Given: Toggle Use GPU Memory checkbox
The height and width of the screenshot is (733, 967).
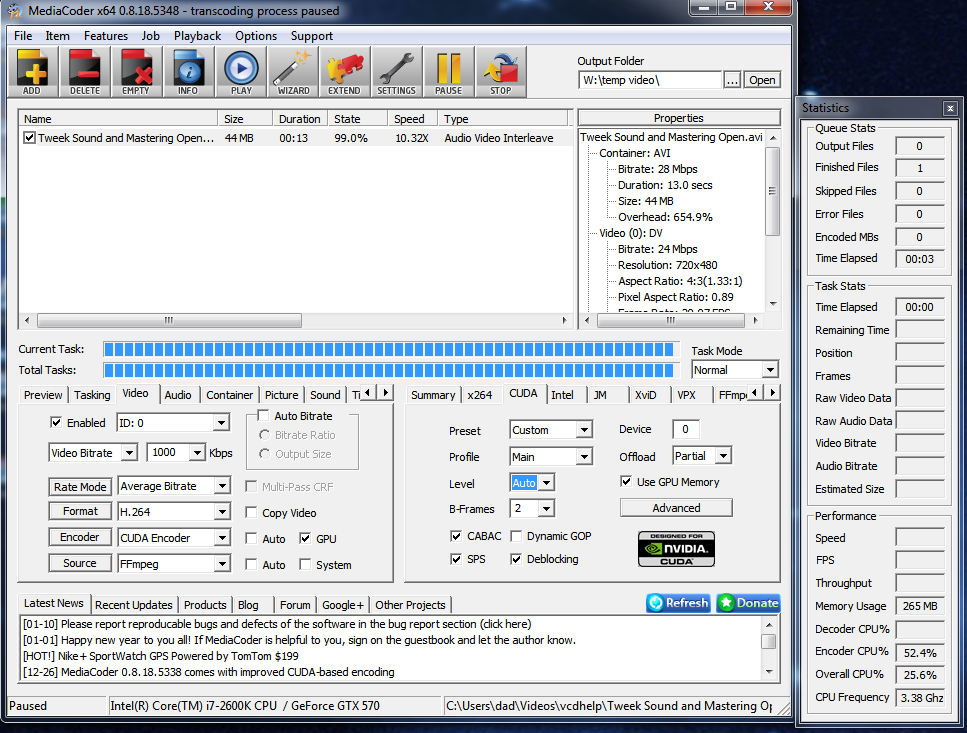Looking at the screenshot, I should 626,482.
